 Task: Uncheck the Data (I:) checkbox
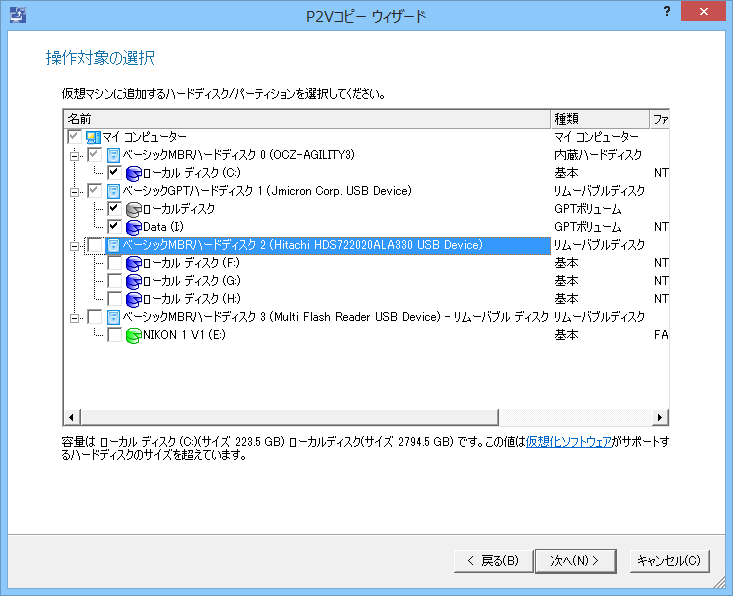point(115,227)
